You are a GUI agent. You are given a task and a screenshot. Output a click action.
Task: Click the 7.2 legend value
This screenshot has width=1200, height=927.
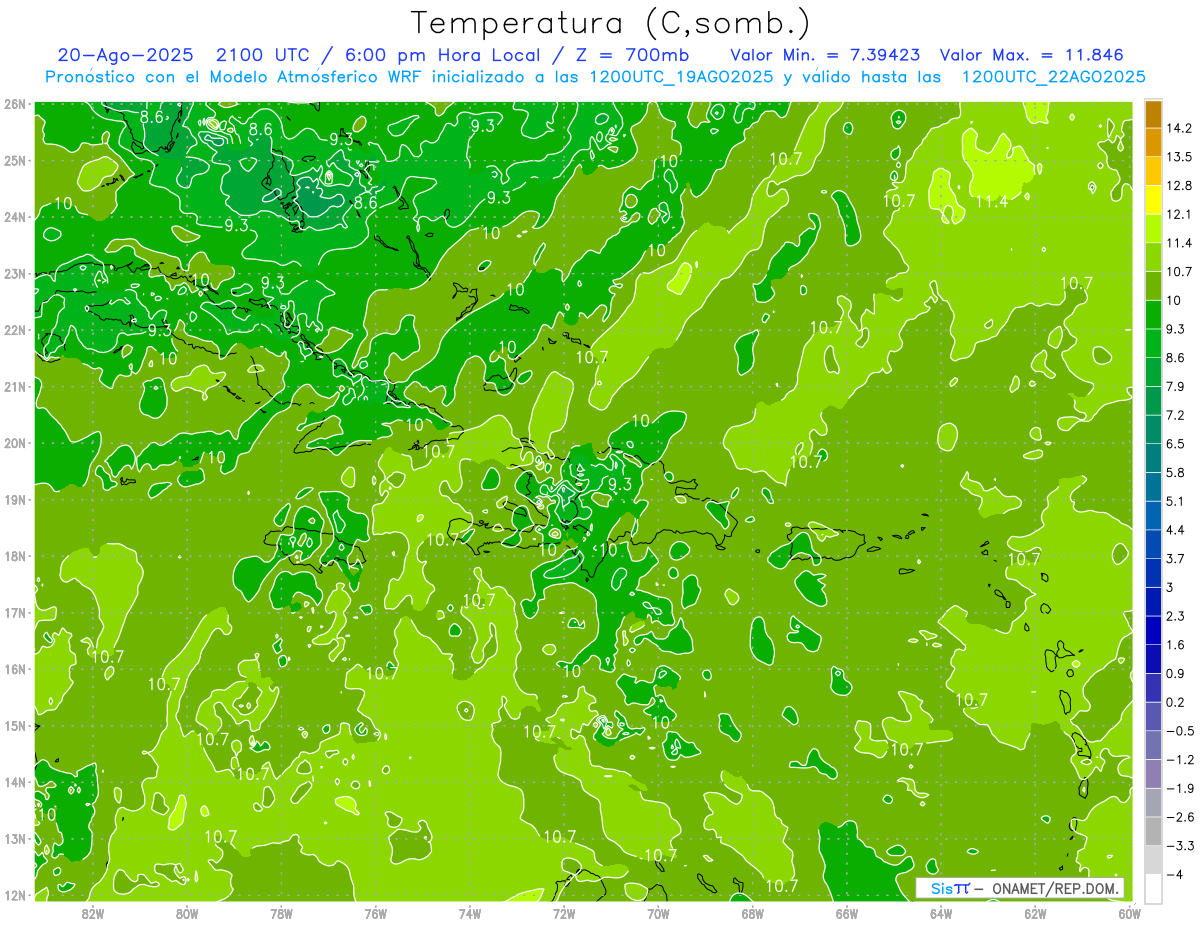coord(1175,415)
